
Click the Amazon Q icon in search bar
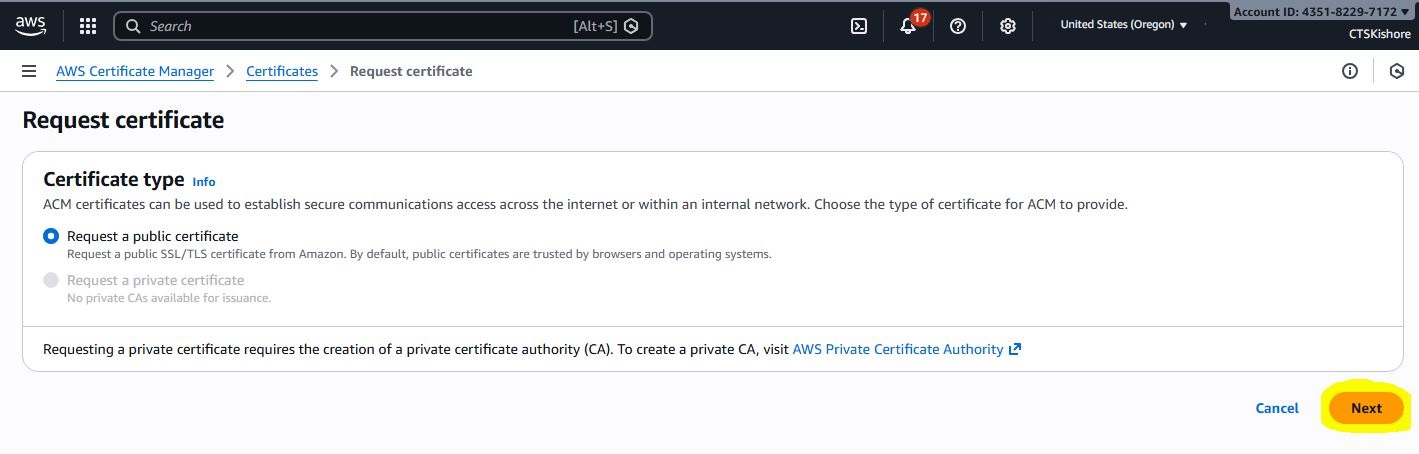click(631, 26)
